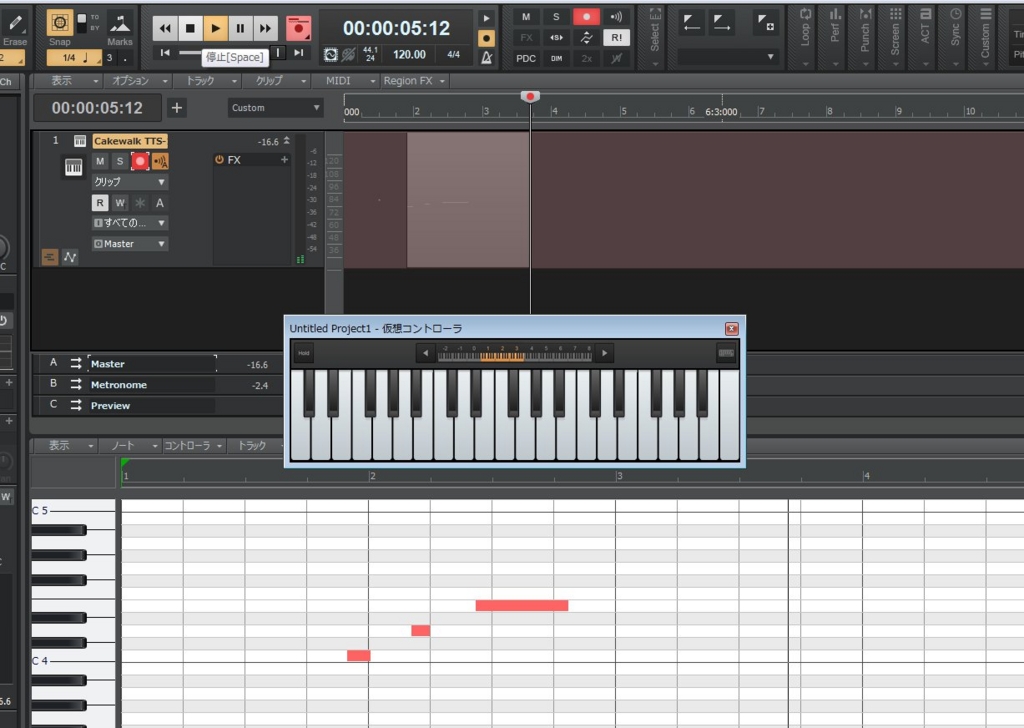The width and height of the screenshot is (1024, 728).
Task: Click the red now-time marker on timeline
Action: point(530,96)
